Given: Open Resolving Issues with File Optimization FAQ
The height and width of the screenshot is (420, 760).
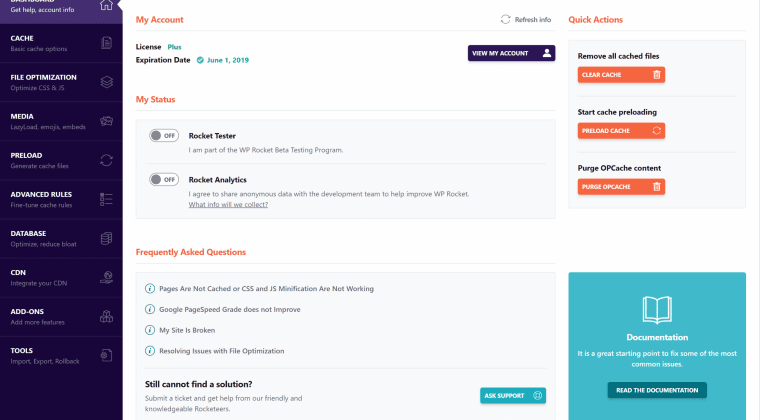Looking at the screenshot, I should coord(222,351).
